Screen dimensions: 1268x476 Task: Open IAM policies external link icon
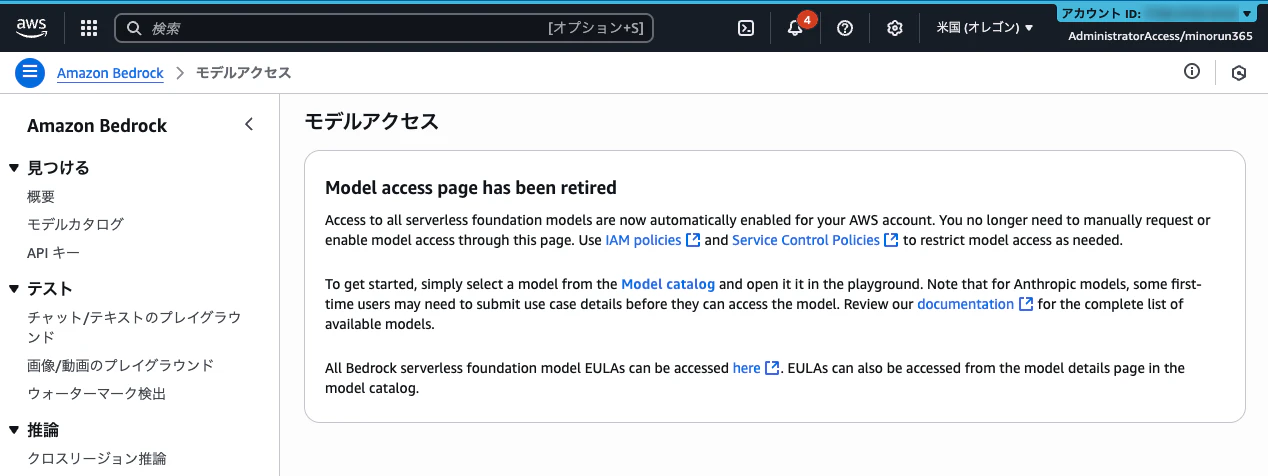click(693, 240)
